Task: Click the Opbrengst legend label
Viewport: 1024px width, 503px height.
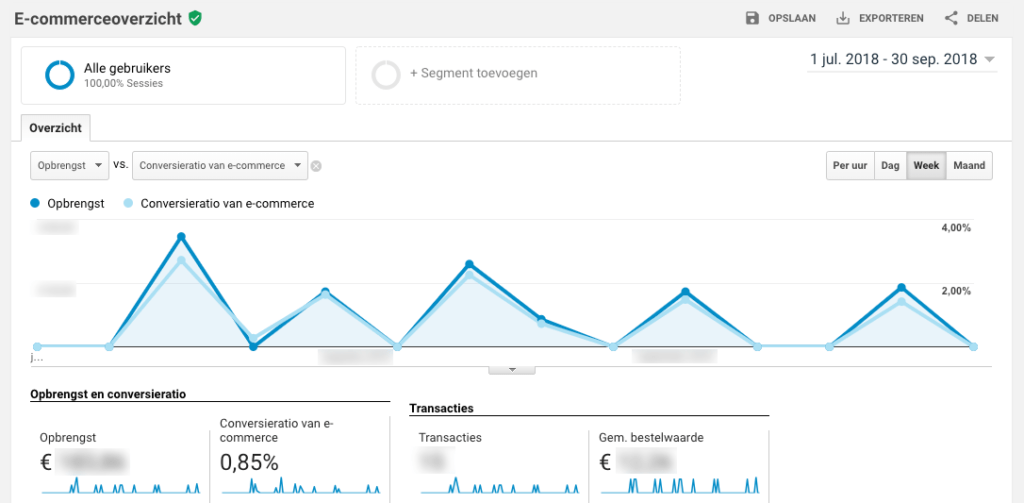Action: pyautogui.click(x=75, y=204)
